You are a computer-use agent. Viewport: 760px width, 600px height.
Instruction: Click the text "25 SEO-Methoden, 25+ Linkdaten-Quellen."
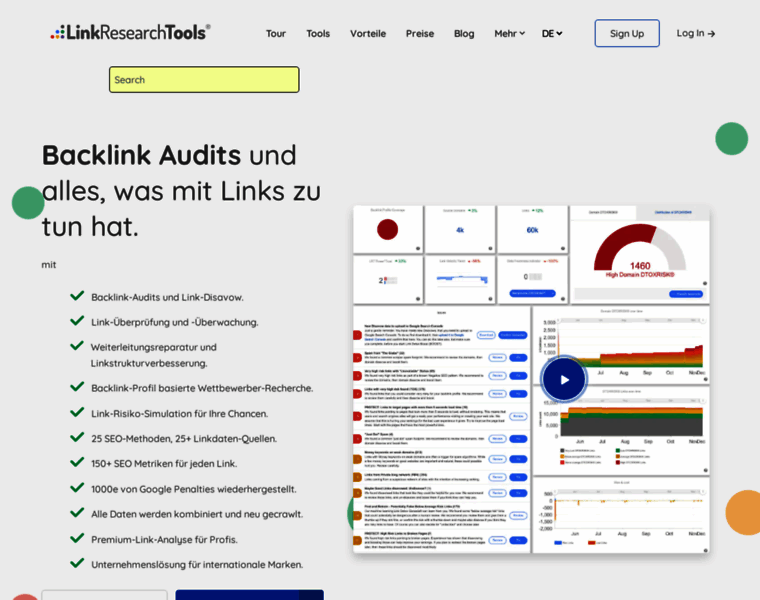[x=184, y=439]
